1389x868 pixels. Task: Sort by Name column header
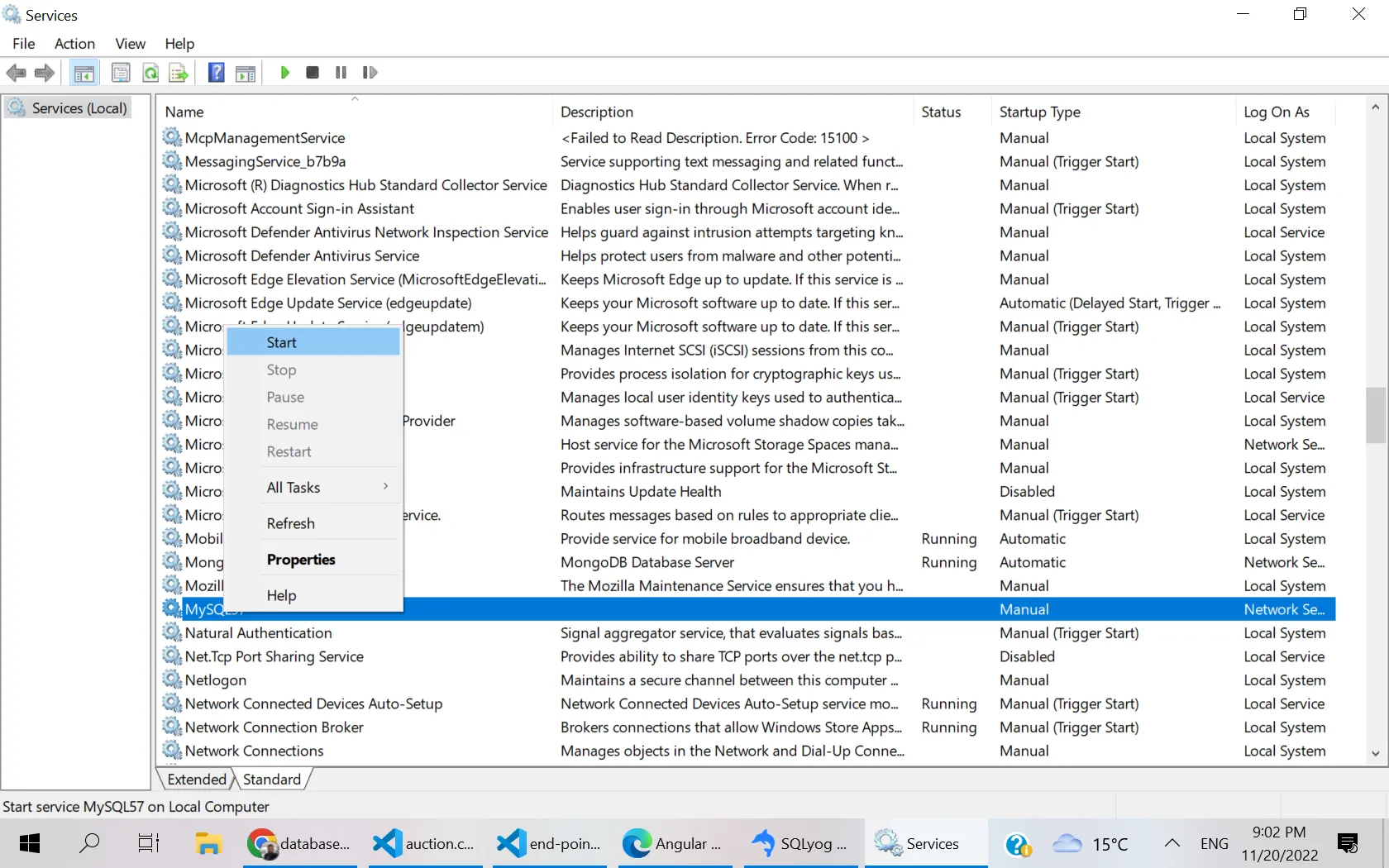[x=355, y=112]
